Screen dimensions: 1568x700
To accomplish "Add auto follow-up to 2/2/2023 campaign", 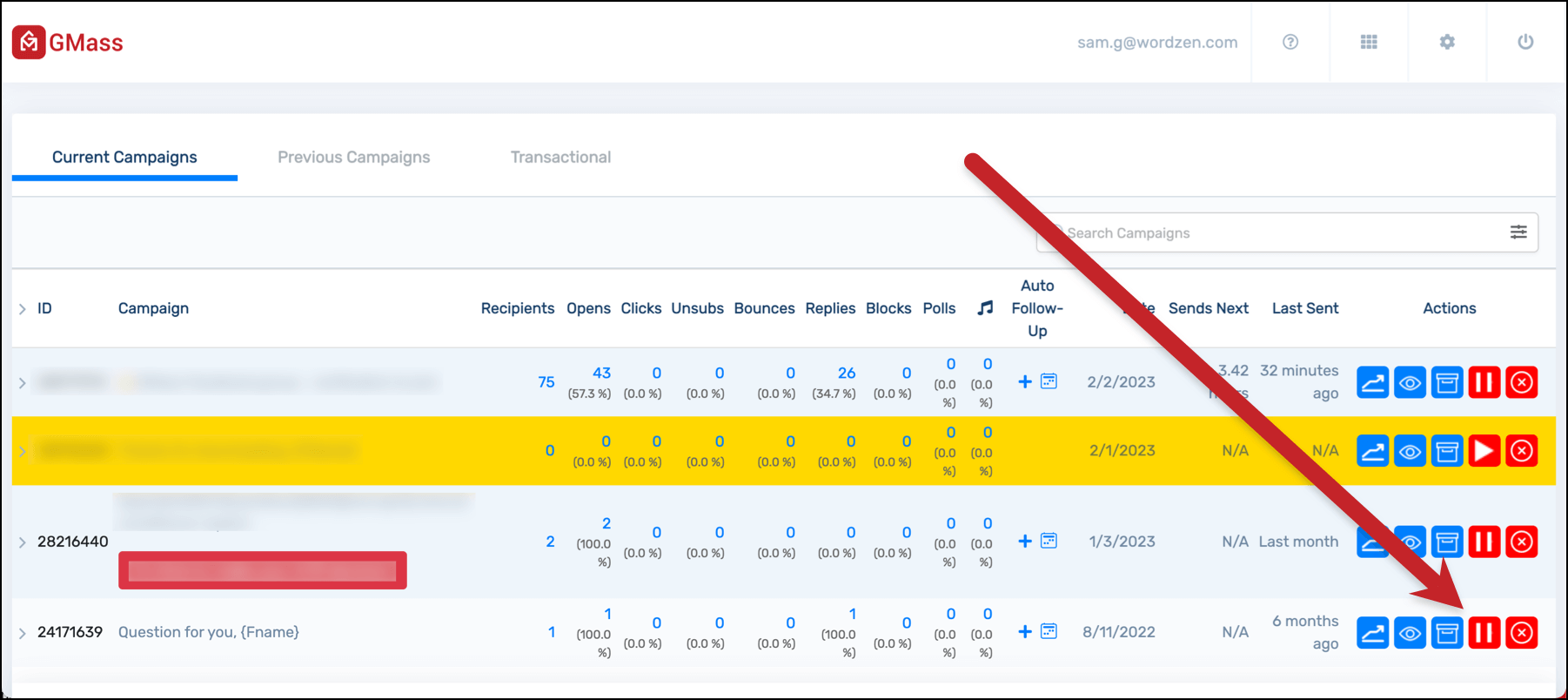I will click(1025, 381).
